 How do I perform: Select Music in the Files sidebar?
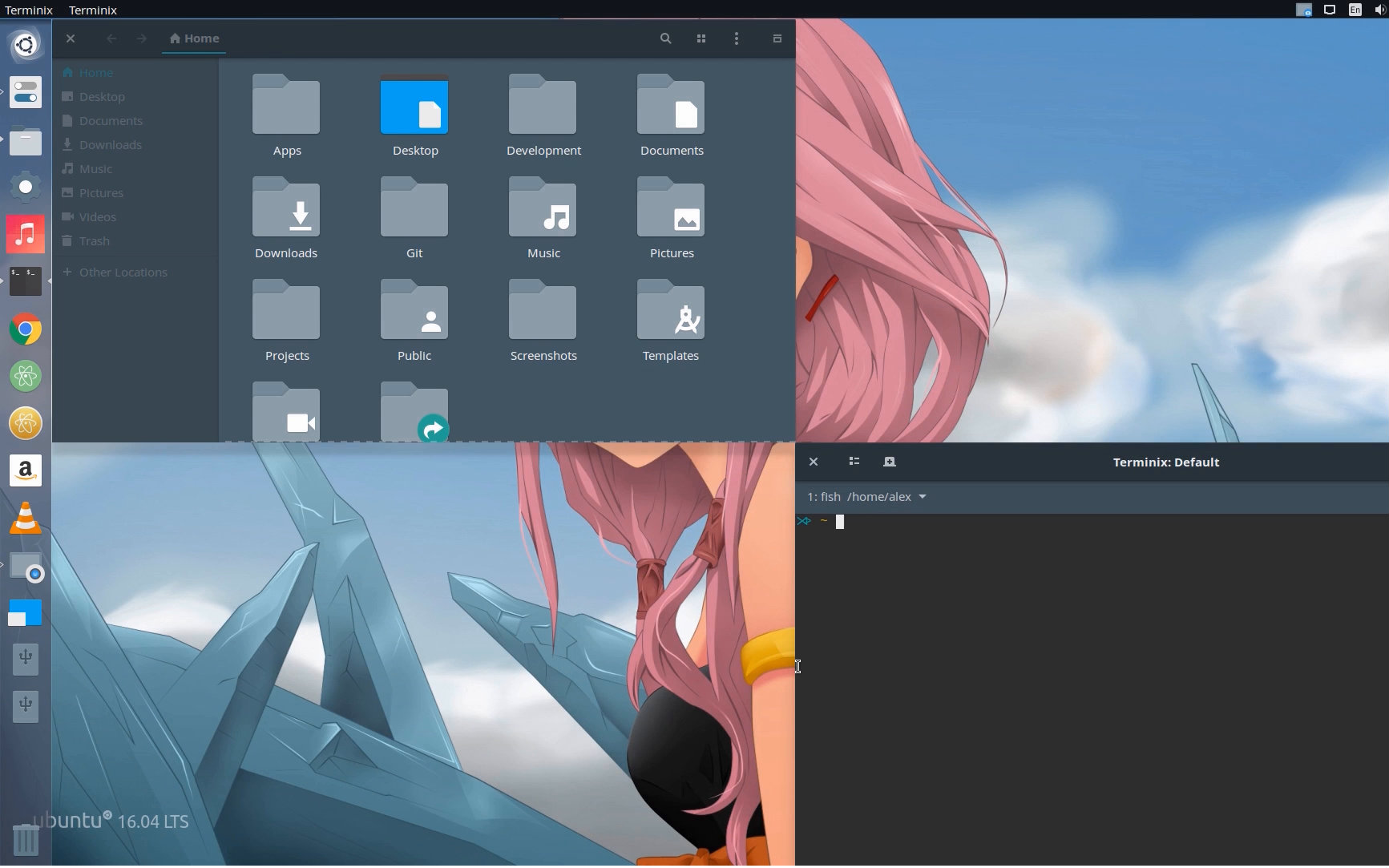click(x=135, y=168)
